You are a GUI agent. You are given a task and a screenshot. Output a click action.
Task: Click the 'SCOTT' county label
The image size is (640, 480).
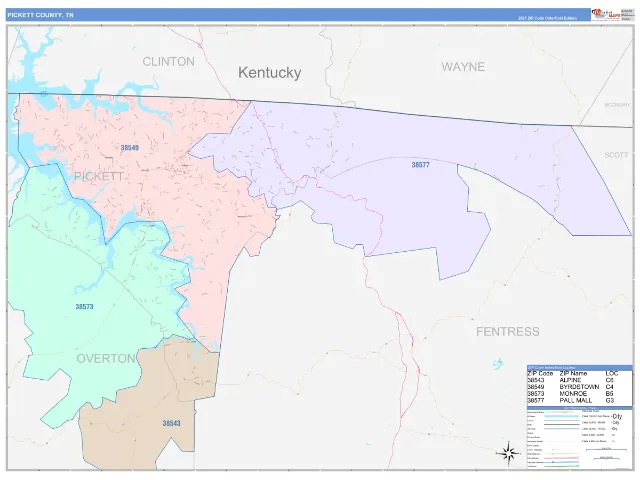click(616, 155)
